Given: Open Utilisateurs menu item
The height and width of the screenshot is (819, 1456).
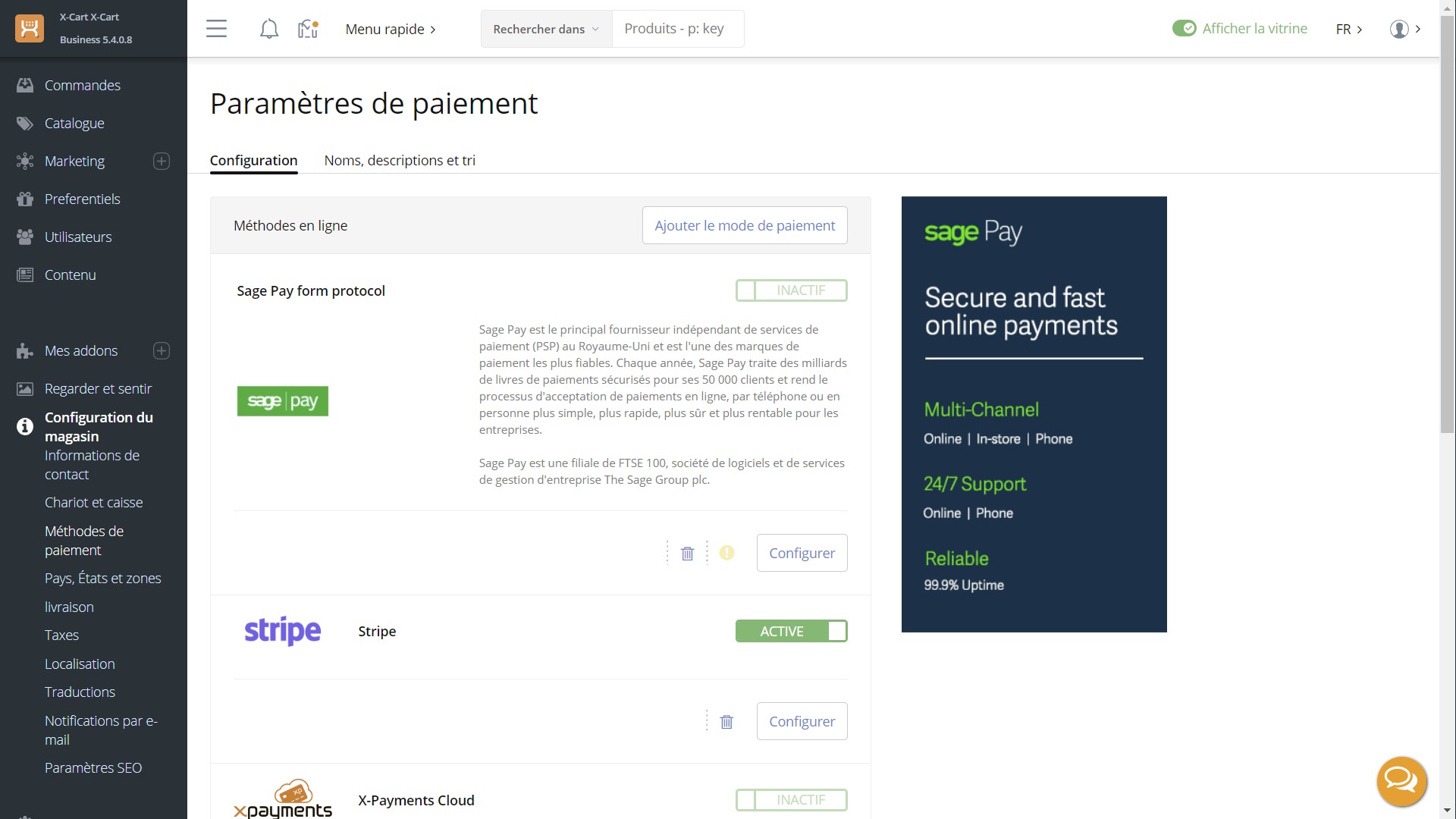Looking at the screenshot, I should point(78,237).
